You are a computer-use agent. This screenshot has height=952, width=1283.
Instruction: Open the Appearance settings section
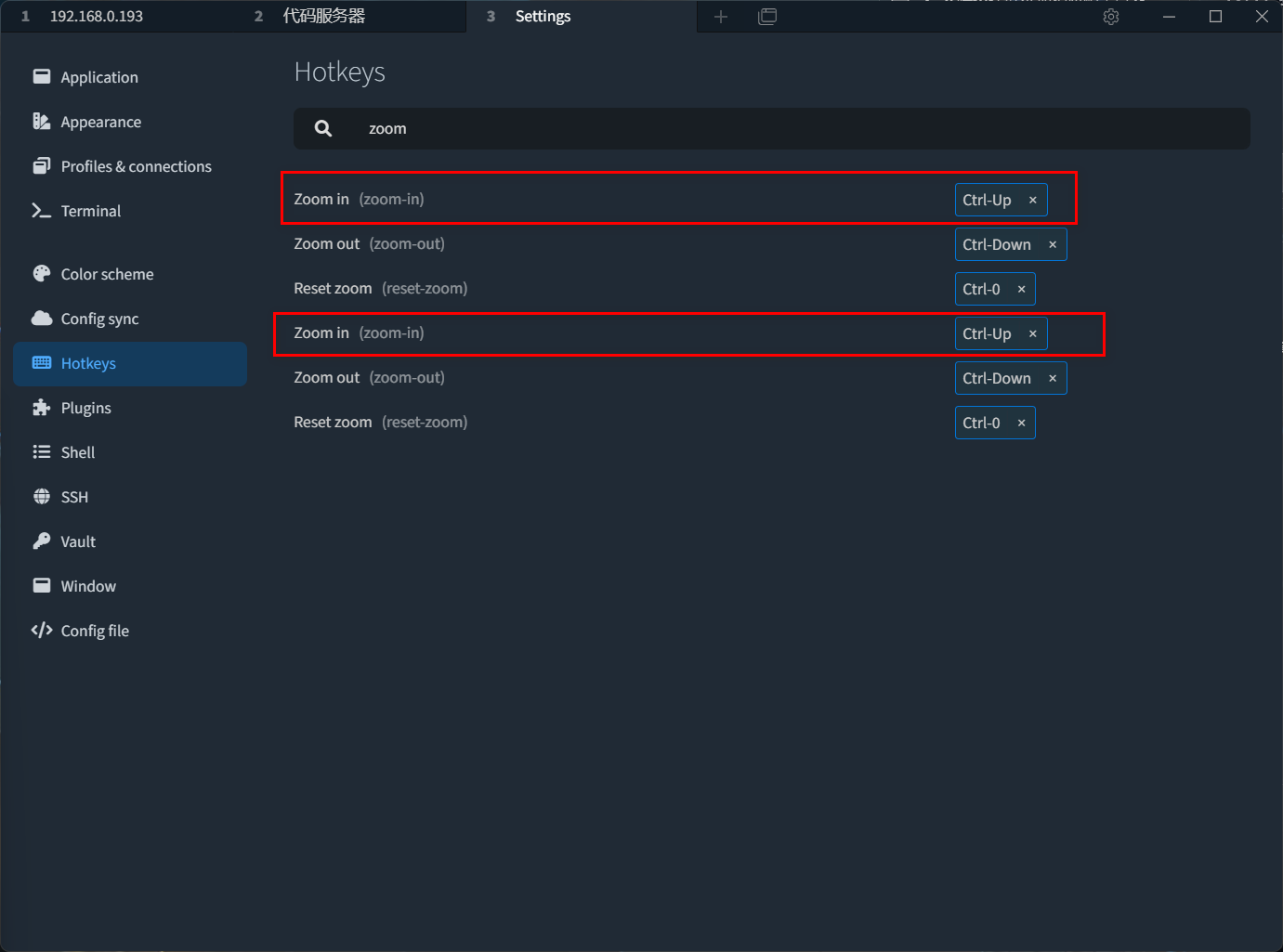coord(100,122)
